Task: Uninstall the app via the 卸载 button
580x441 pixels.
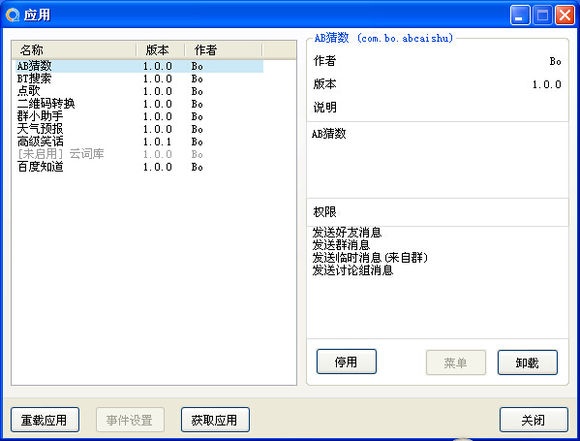Action: point(527,363)
